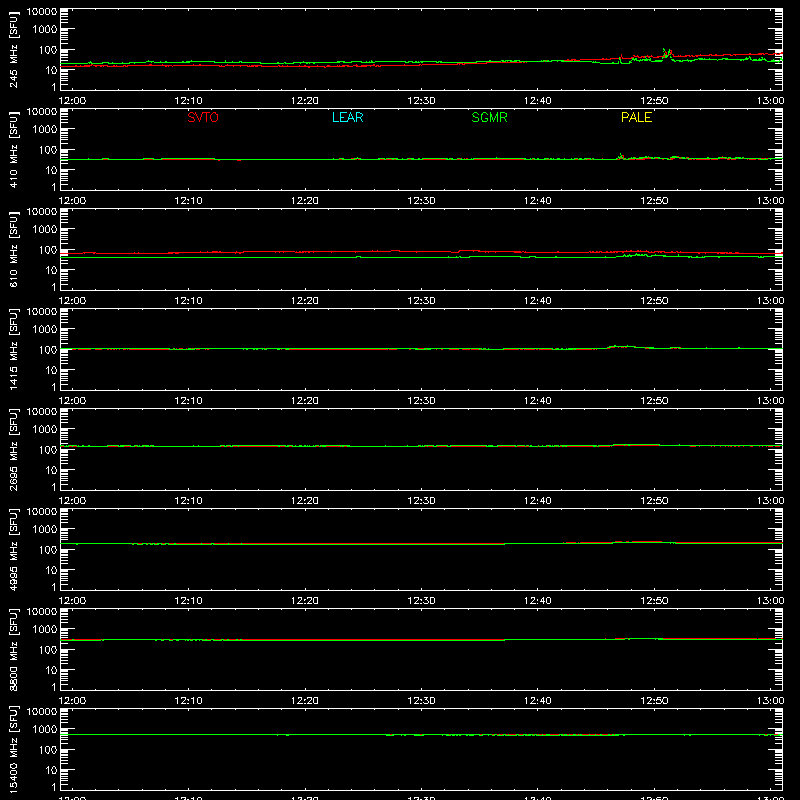The height and width of the screenshot is (800, 800).
Task: Click the 12:50 label below the 245 MHz plot
Action: point(654,101)
